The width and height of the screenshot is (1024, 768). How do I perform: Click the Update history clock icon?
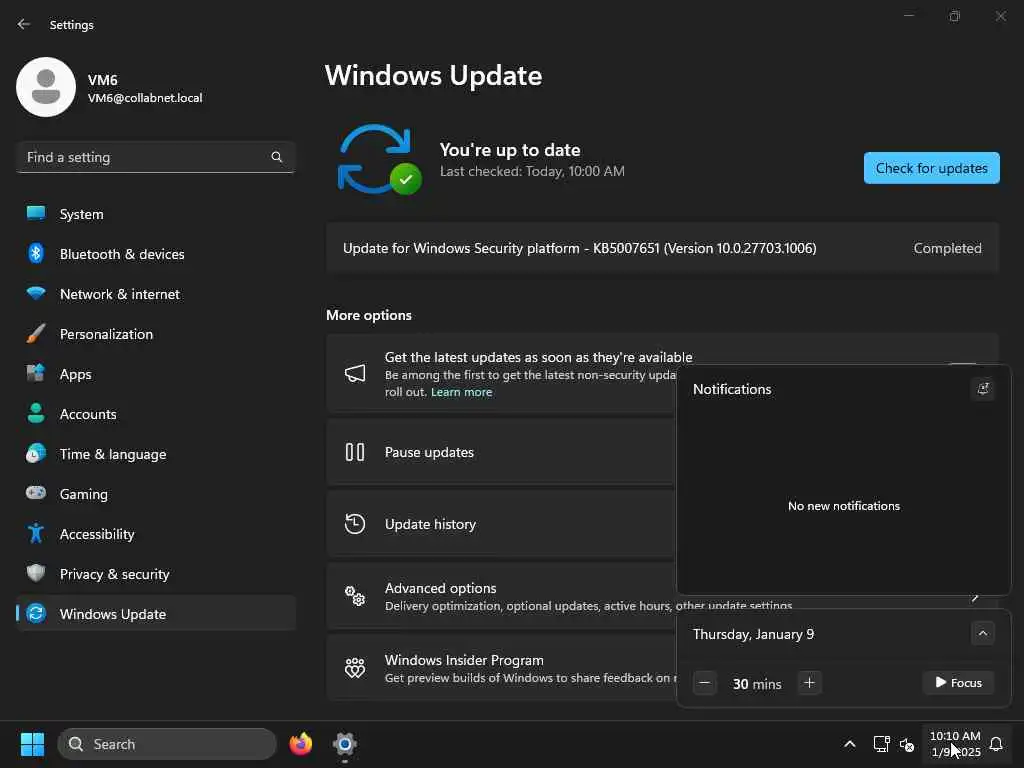coord(355,524)
